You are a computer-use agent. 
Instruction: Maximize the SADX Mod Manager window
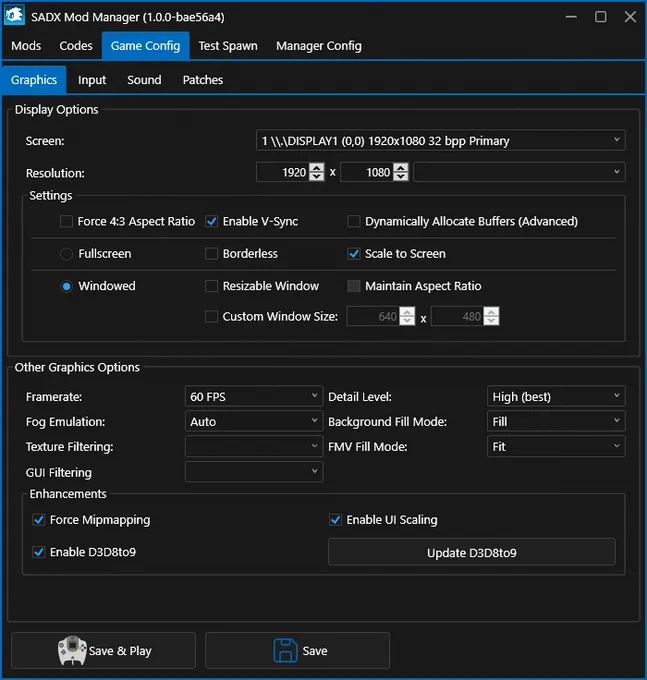pyautogui.click(x=601, y=17)
